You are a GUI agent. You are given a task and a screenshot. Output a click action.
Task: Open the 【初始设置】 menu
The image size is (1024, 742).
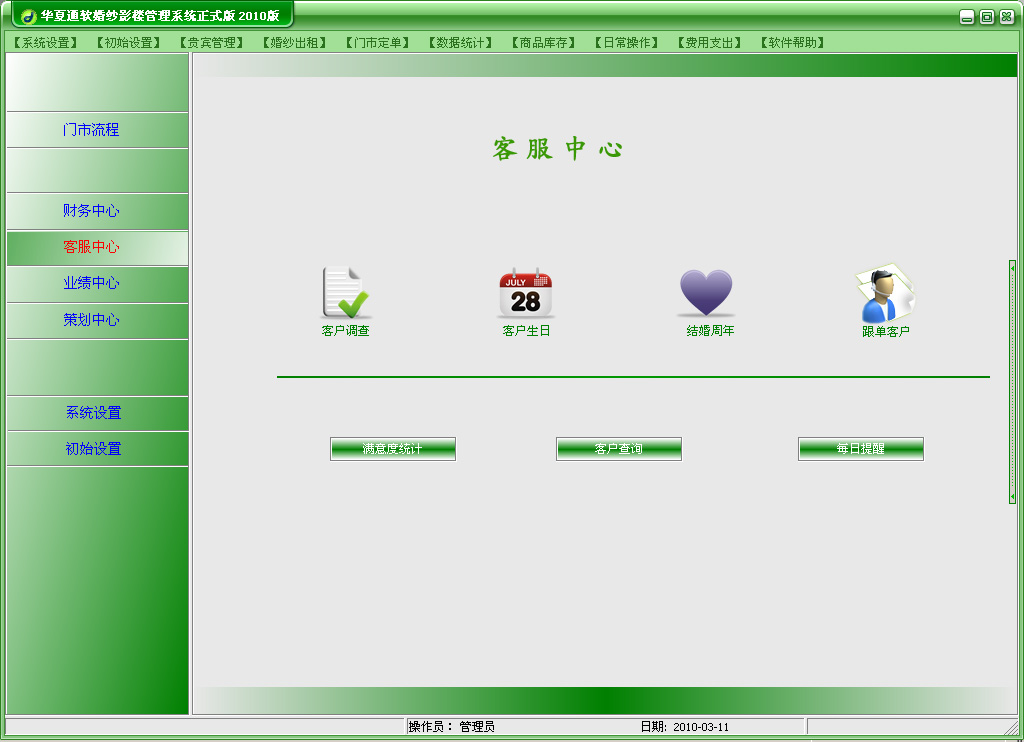tap(128, 42)
